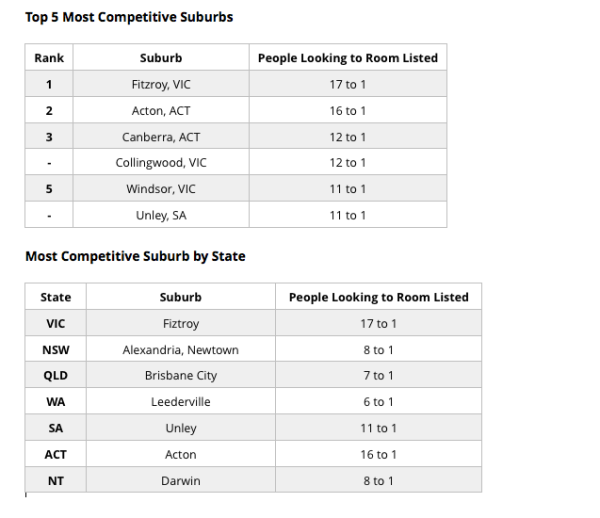Viewport: 600px width, 518px height.
Task: Click the Canberra, ACT cell
Action: click(x=161, y=137)
